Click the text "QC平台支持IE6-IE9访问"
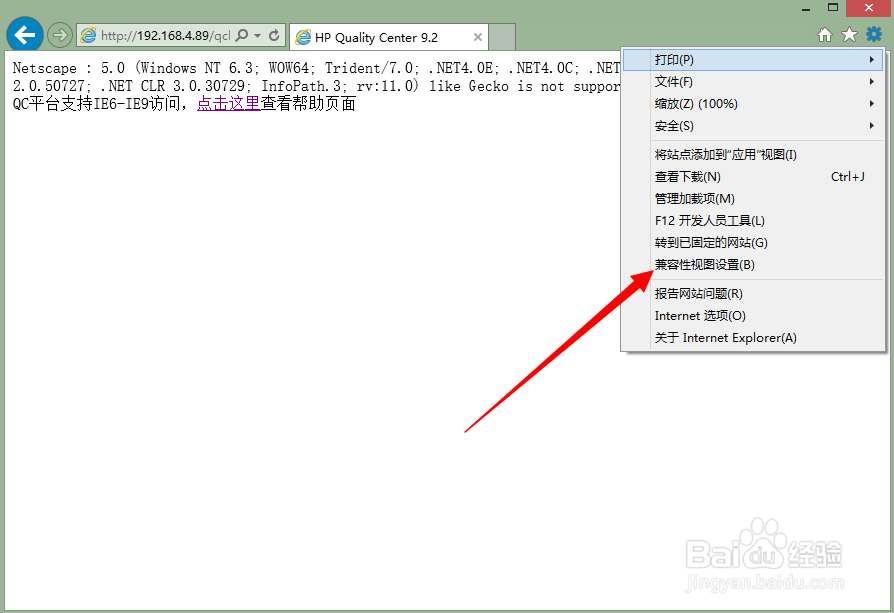The height and width of the screenshot is (613, 894). [96, 103]
